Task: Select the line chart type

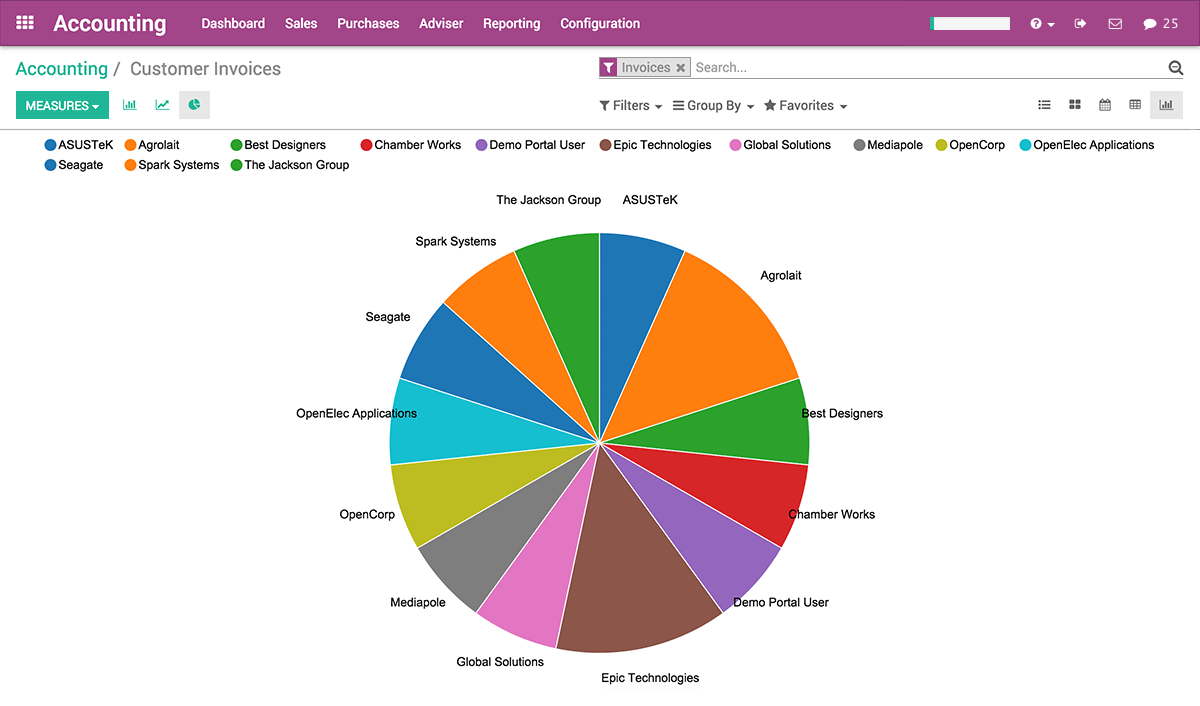Action: [162, 105]
